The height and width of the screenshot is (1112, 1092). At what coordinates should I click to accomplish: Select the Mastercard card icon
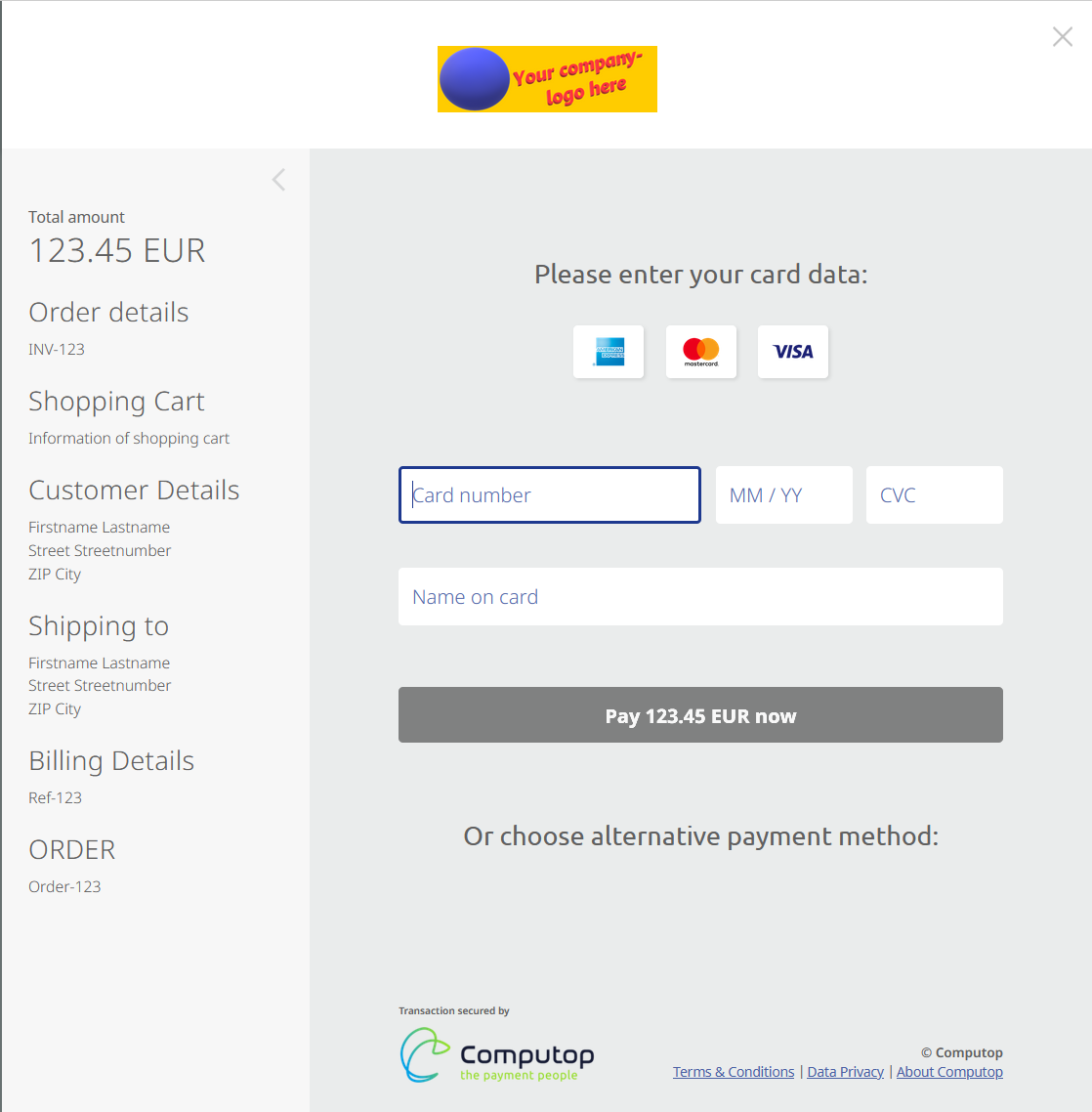pyautogui.click(x=700, y=352)
